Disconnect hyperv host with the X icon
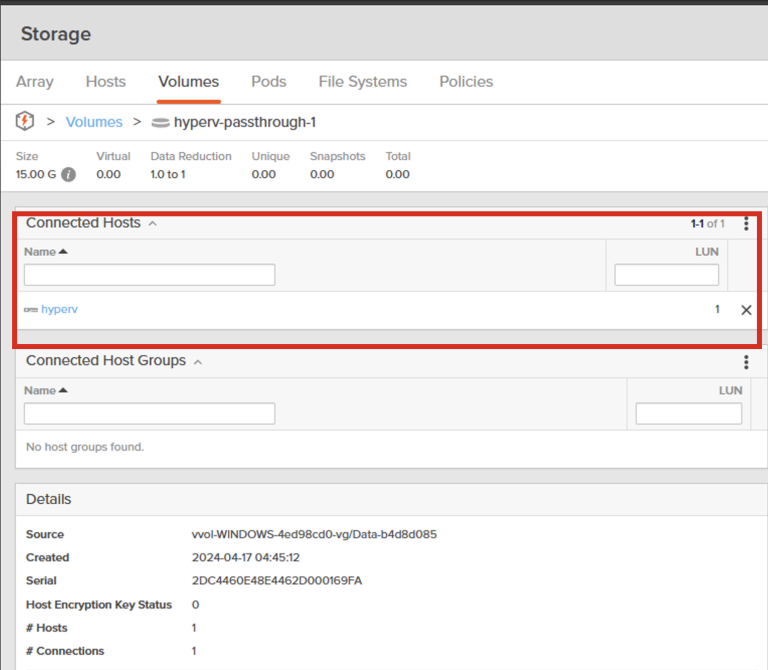The width and height of the screenshot is (768, 670). [746, 310]
